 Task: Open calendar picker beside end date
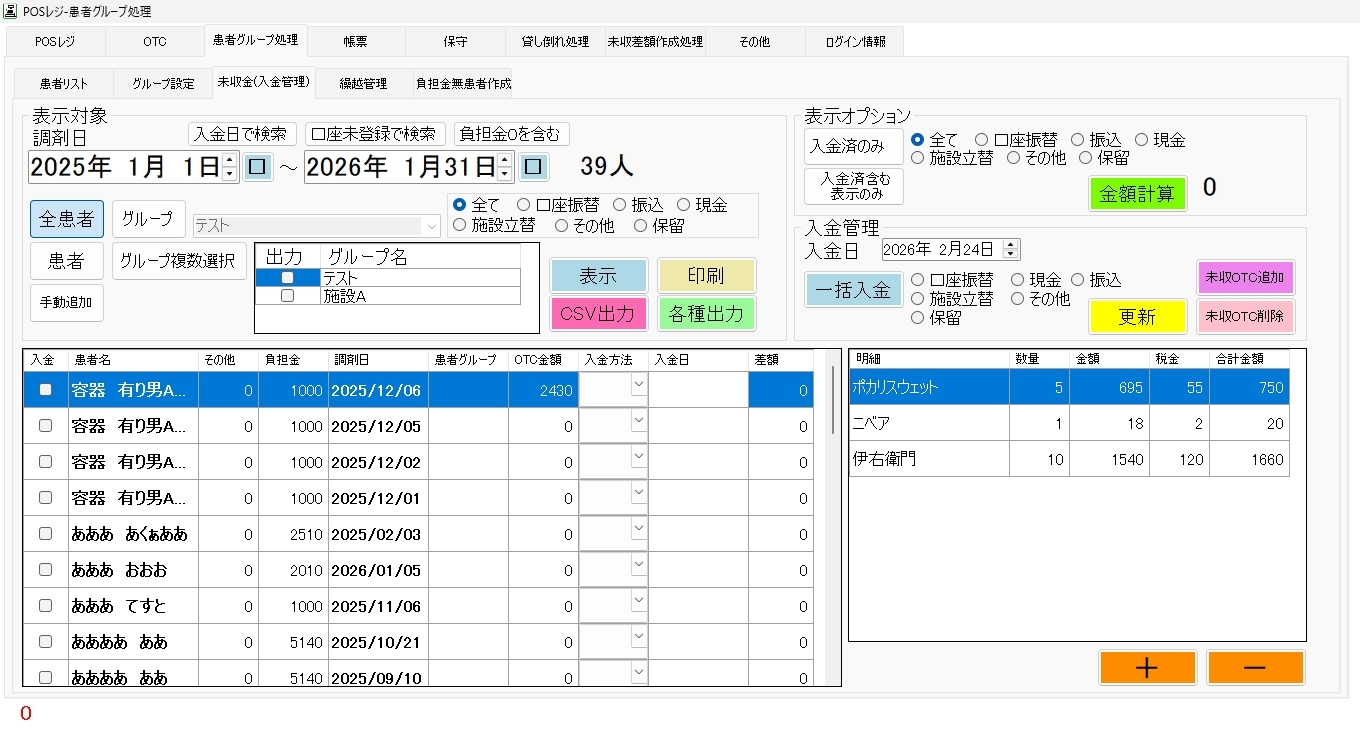pos(534,166)
